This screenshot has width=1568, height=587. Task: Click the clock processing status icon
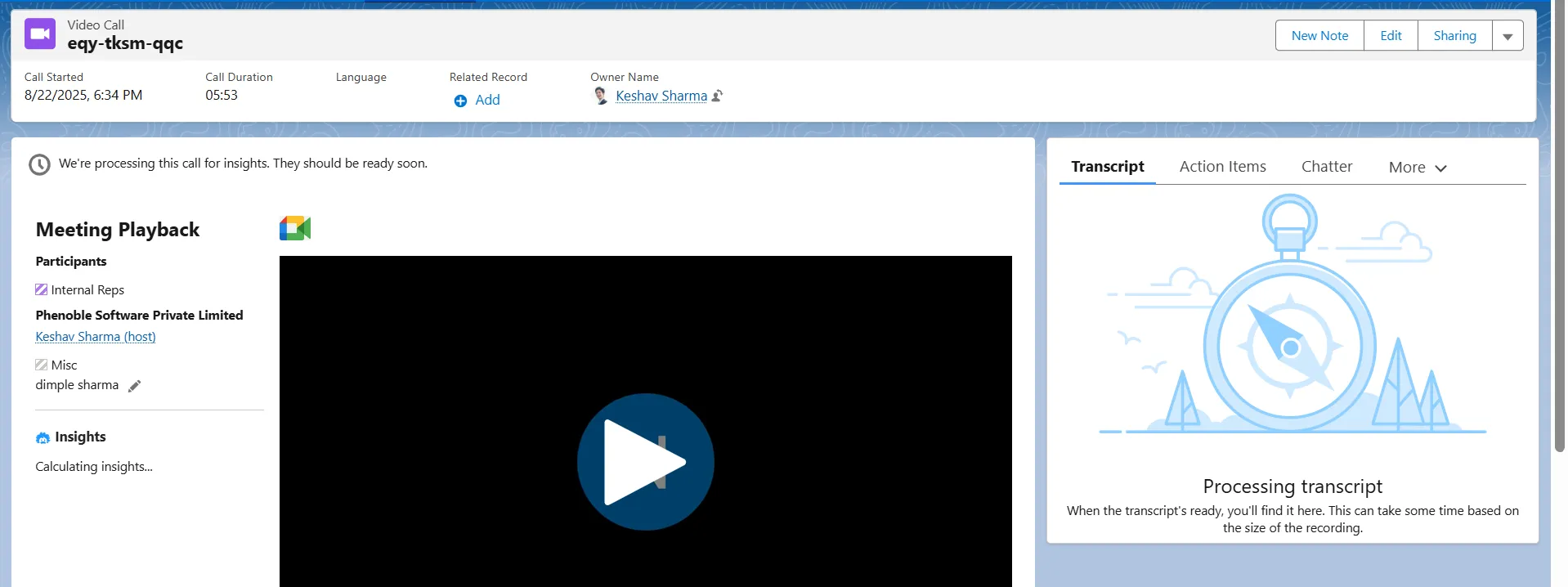tap(39, 164)
